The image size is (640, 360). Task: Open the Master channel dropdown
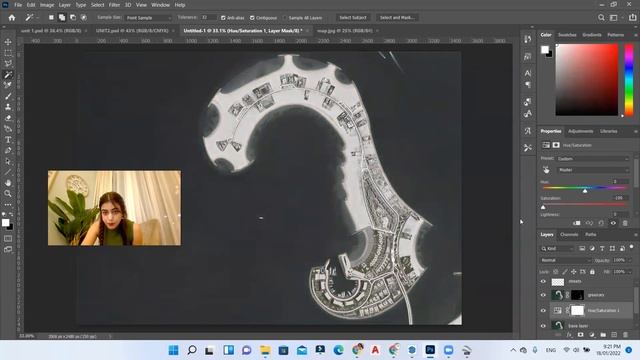[x=593, y=170]
